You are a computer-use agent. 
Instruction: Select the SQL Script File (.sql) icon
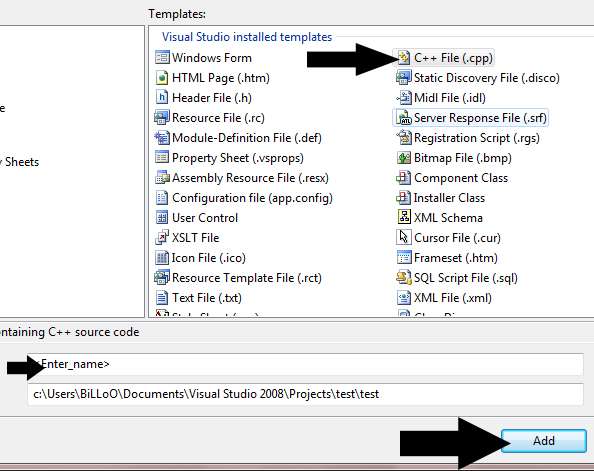point(404,278)
